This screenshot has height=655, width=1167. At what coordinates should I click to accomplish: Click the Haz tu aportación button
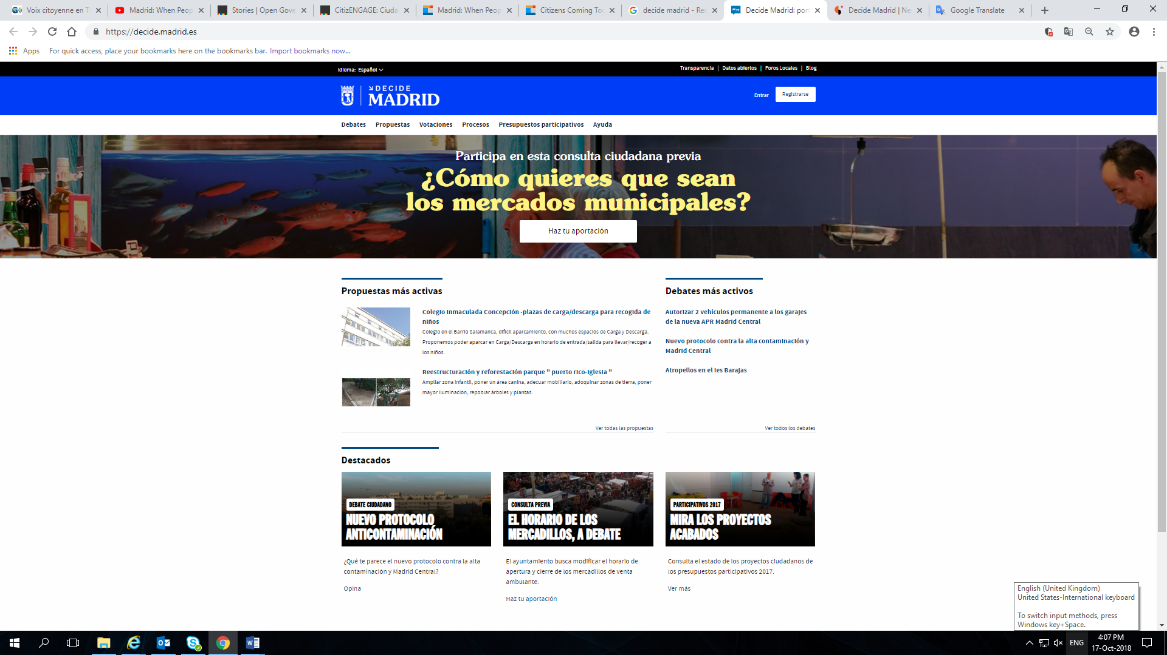point(578,230)
